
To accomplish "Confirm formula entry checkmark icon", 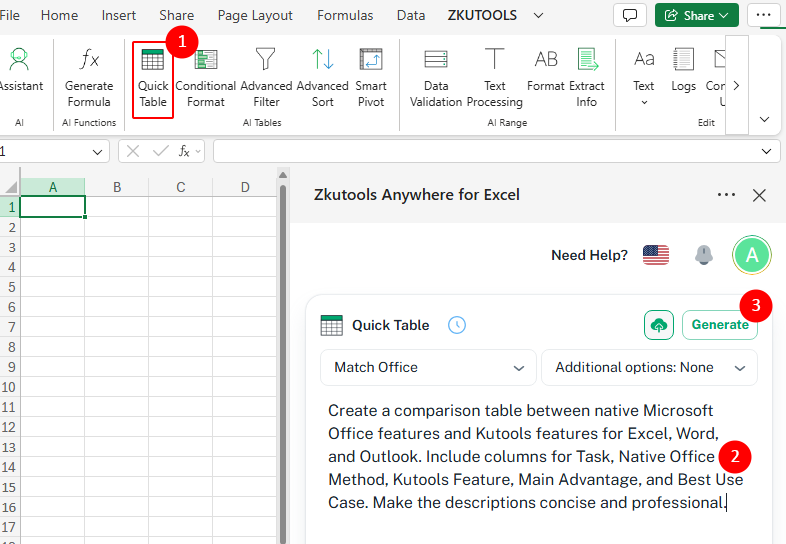I will pos(160,151).
